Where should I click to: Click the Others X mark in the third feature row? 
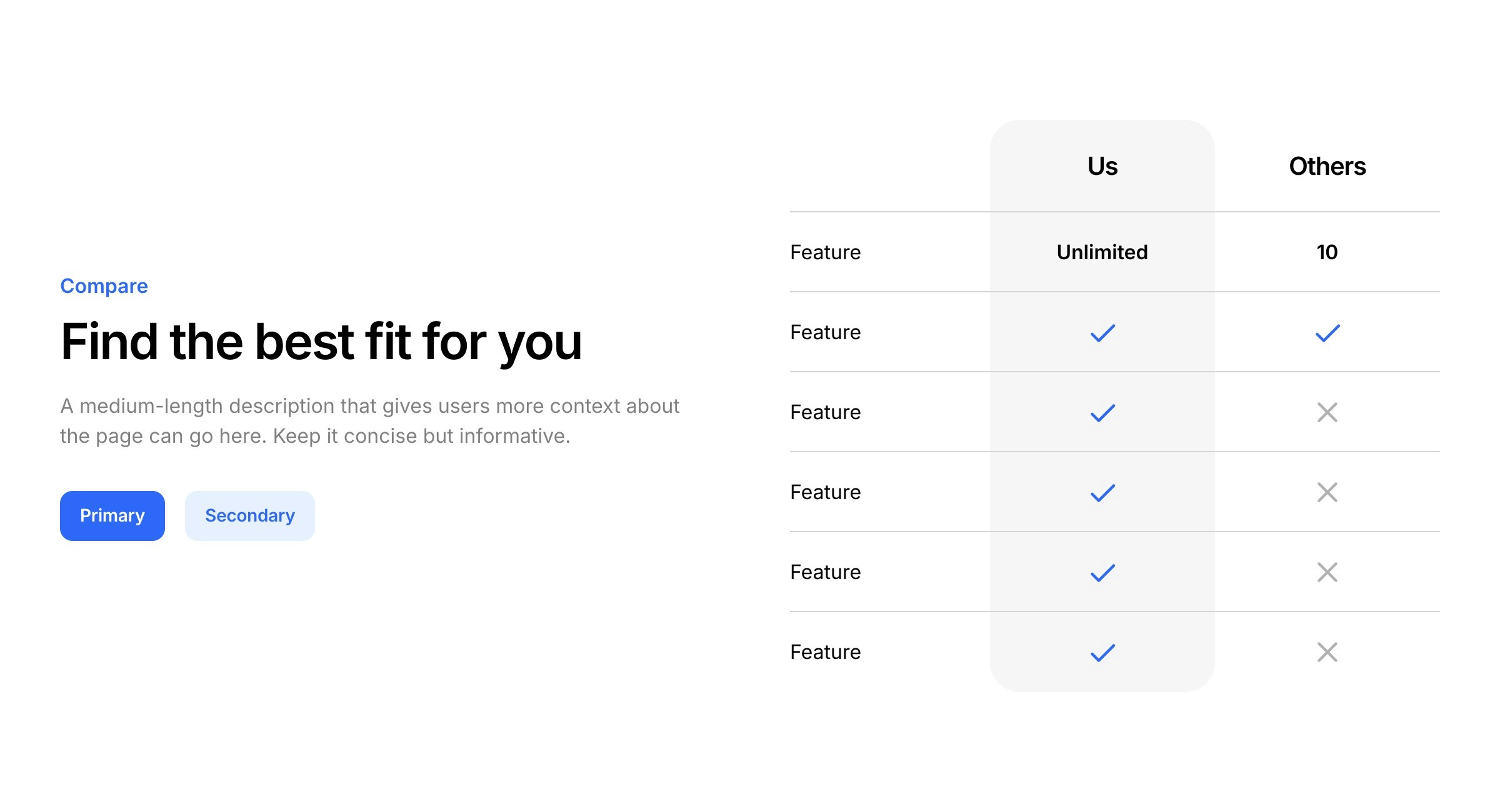click(x=1327, y=412)
